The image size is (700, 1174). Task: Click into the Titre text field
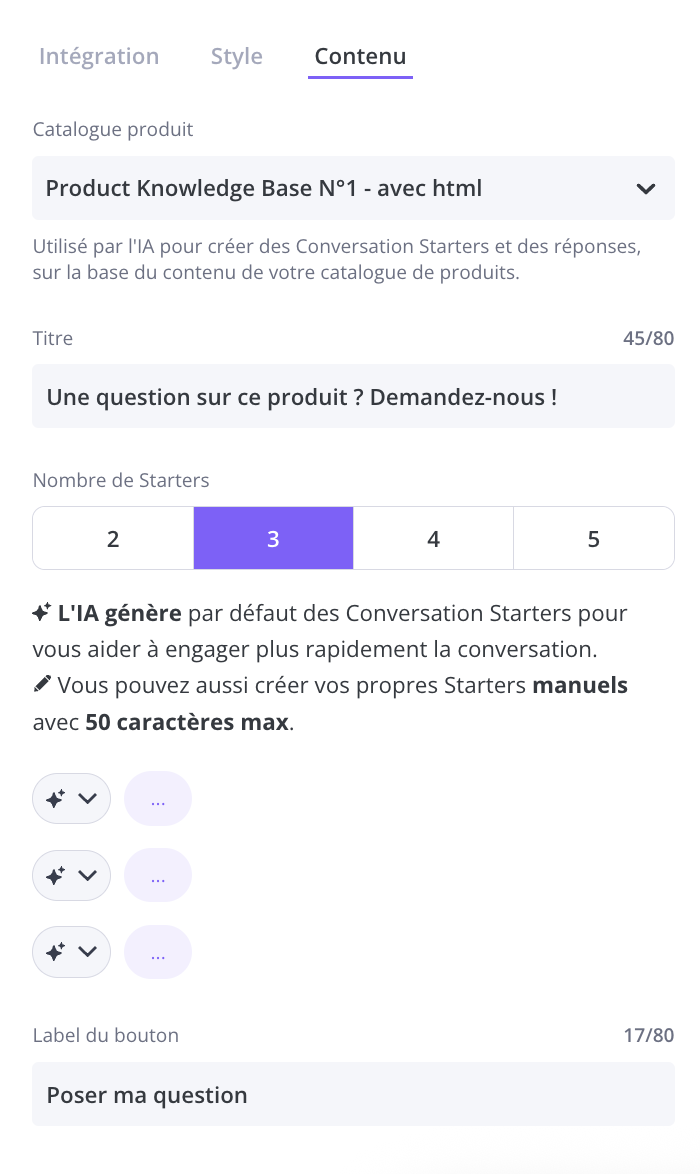coord(353,397)
